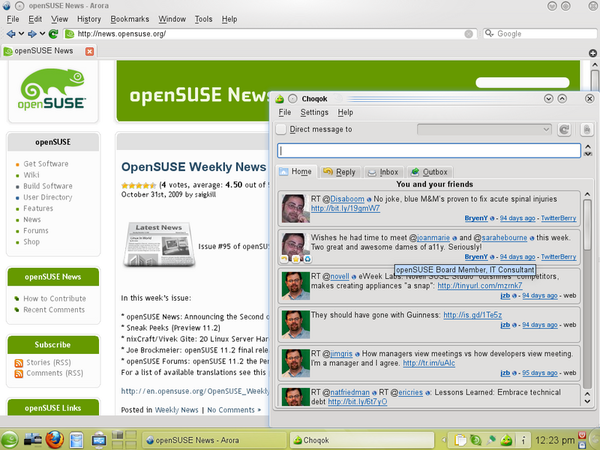The image size is (600, 450).
Task: Close the openSUSE News browser tab
Action: pyautogui.click(x=90, y=51)
